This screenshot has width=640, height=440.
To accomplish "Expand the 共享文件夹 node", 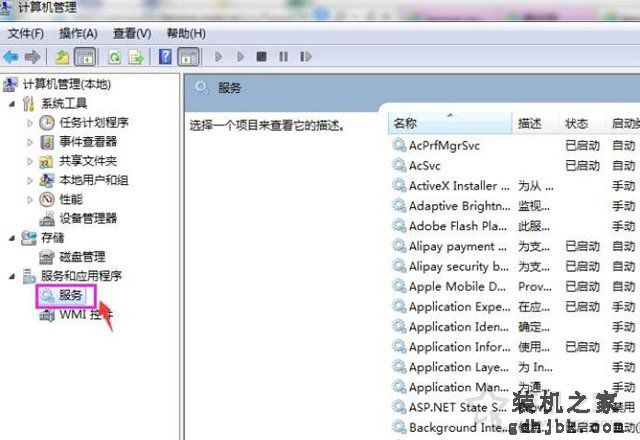I will [x=30, y=161].
